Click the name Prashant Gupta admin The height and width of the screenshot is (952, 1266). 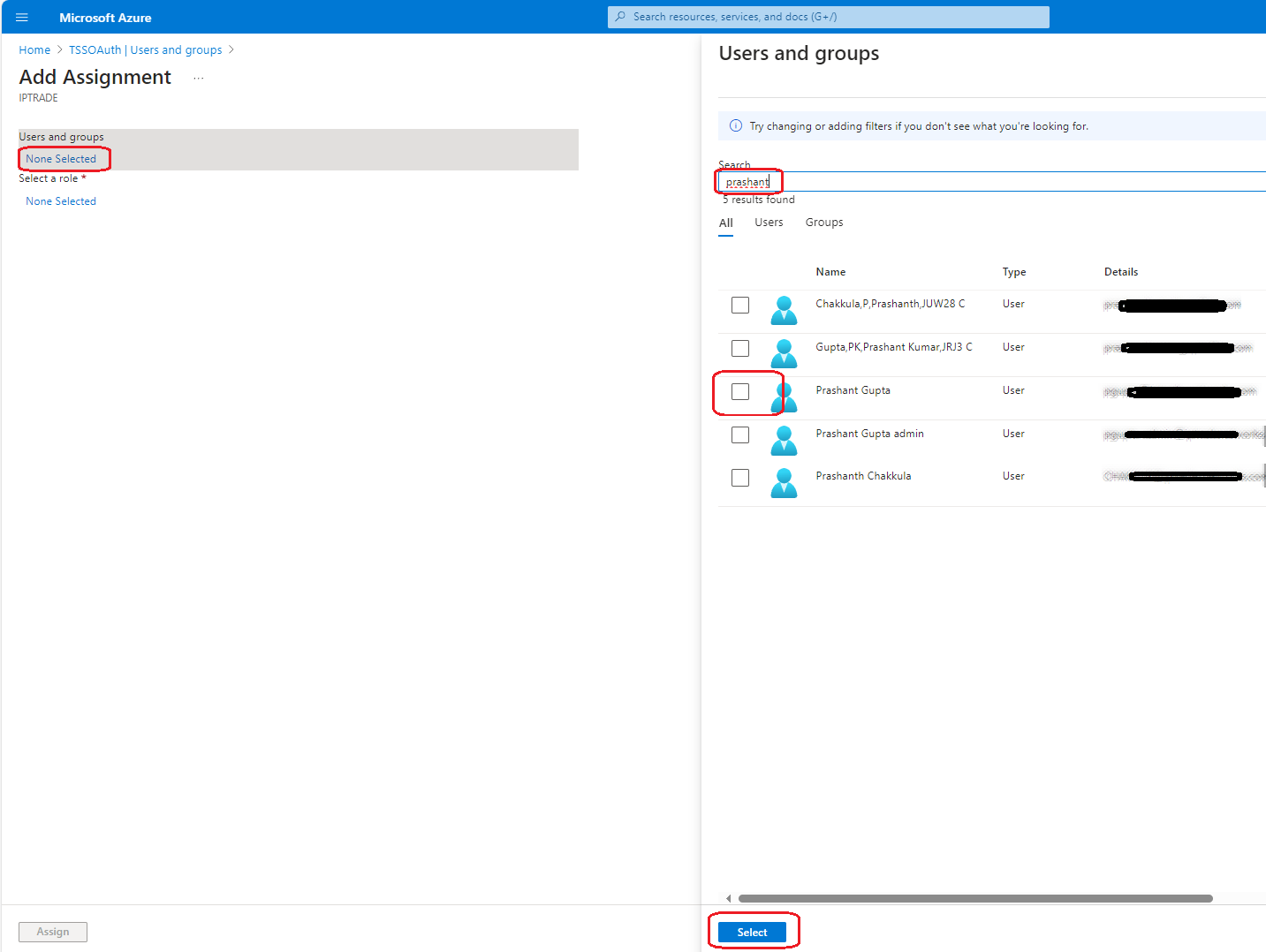tap(869, 434)
